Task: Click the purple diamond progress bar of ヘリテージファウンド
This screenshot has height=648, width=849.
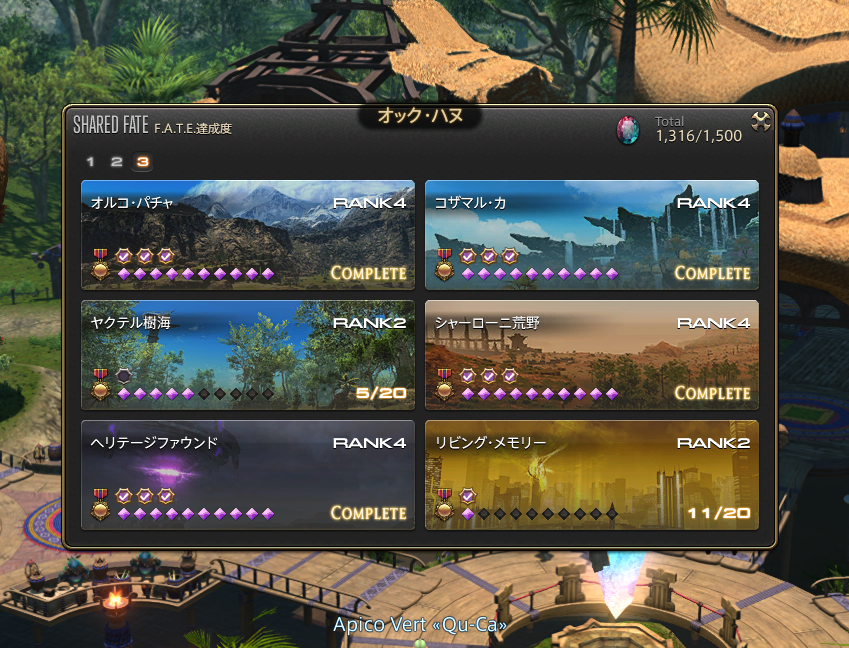Action: pos(195,514)
